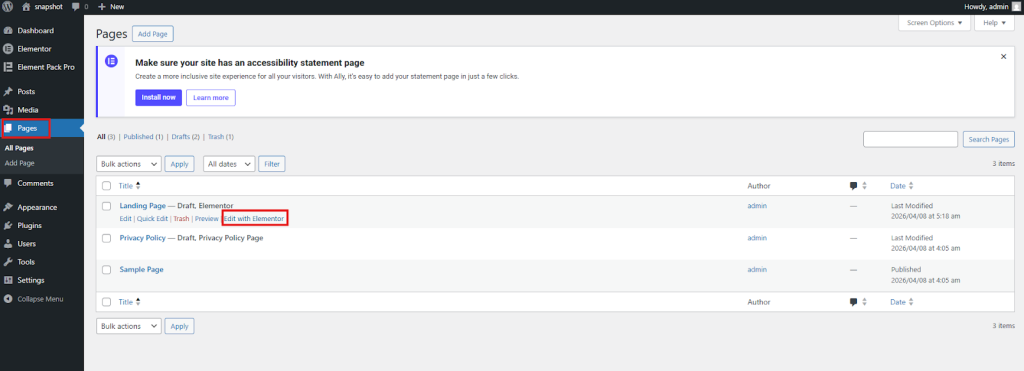This screenshot has width=1024, height=371.
Task: Click Filter button
Action: click(x=272, y=164)
